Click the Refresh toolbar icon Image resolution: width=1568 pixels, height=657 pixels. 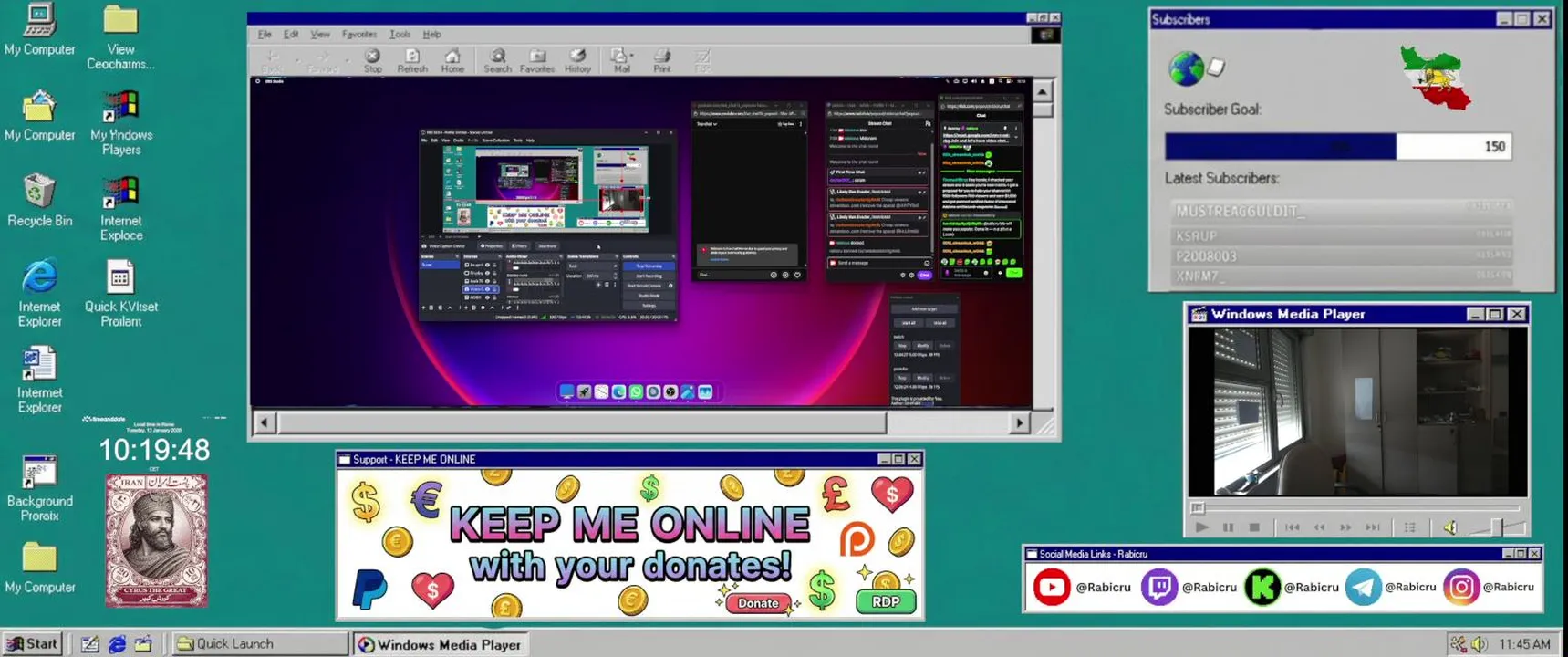pos(412,61)
